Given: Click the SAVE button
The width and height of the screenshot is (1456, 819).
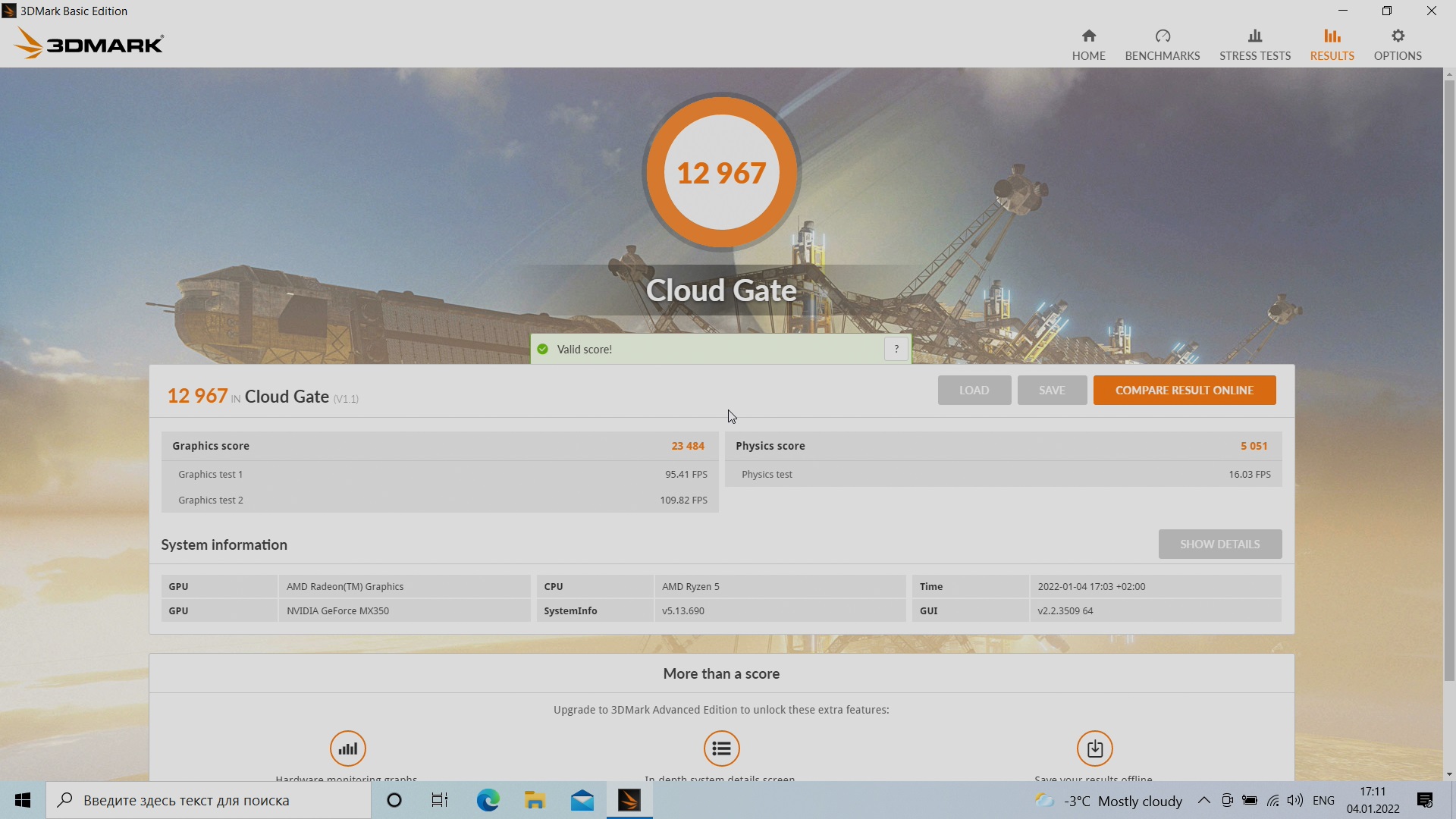Looking at the screenshot, I should (1051, 390).
